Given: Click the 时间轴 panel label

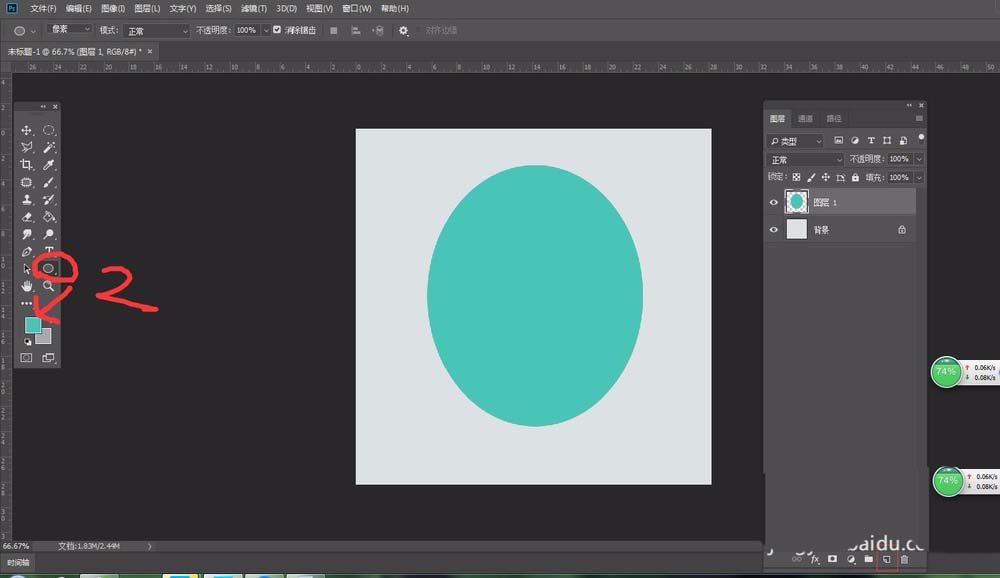Looking at the screenshot, I should (x=19, y=563).
